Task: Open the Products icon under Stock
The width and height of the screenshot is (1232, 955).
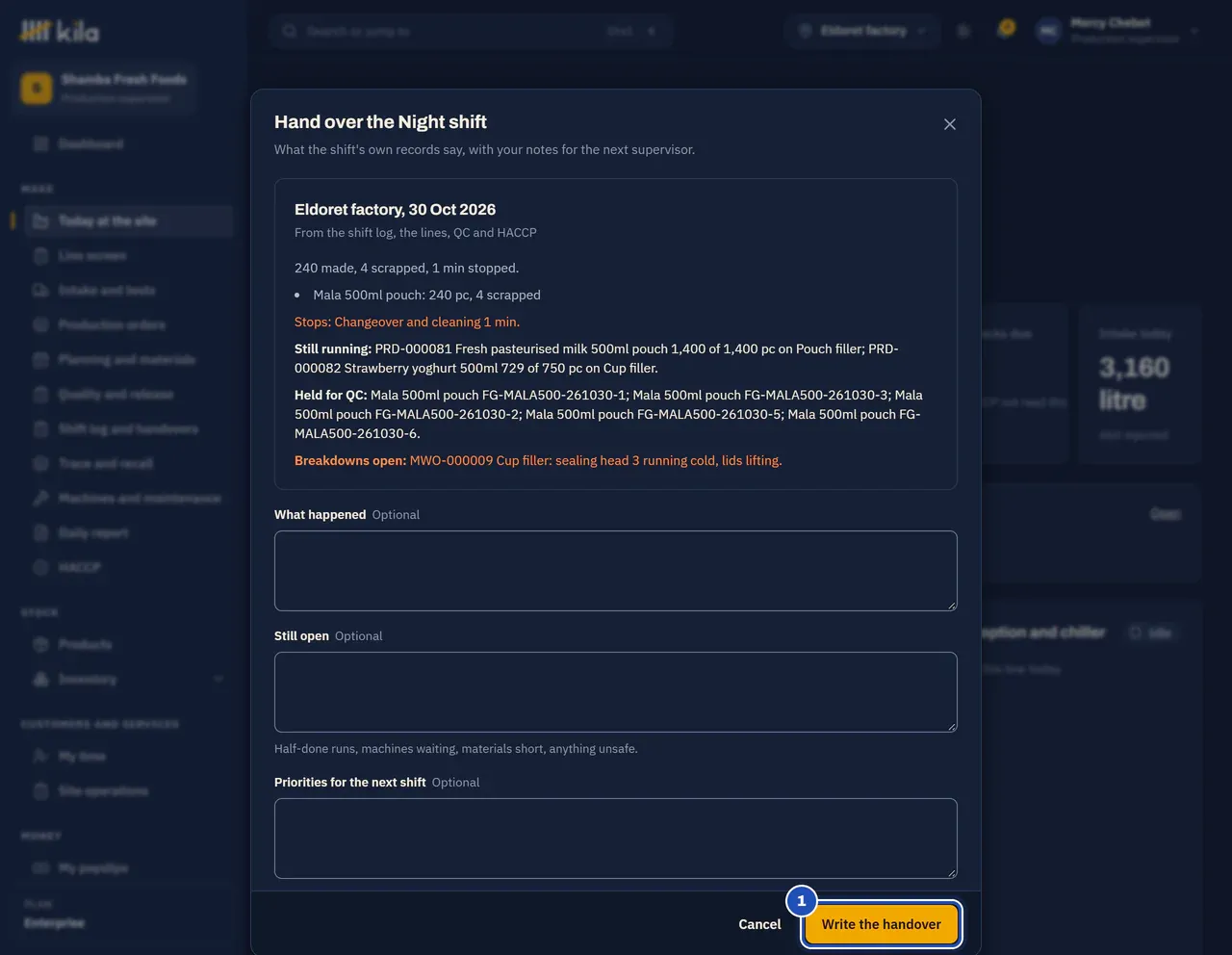Action: click(40, 645)
